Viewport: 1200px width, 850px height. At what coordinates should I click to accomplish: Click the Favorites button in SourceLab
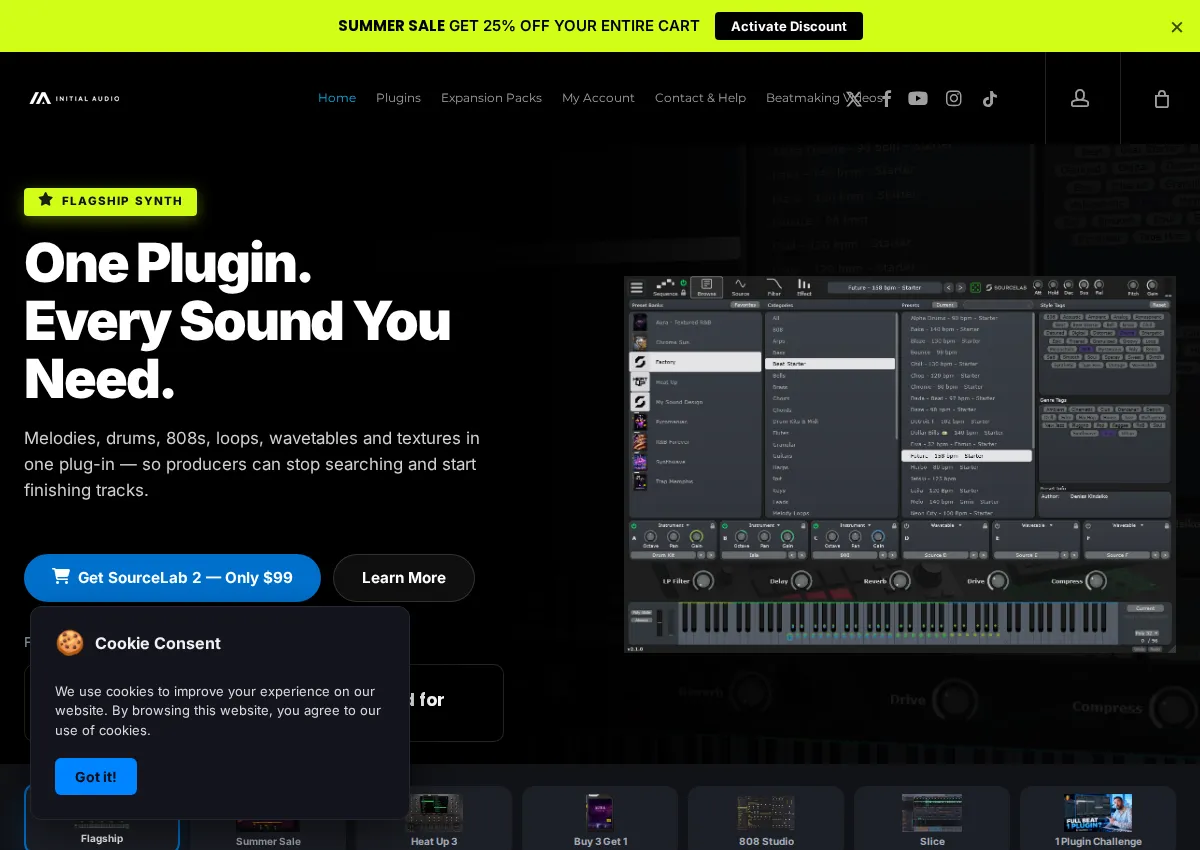tap(745, 305)
